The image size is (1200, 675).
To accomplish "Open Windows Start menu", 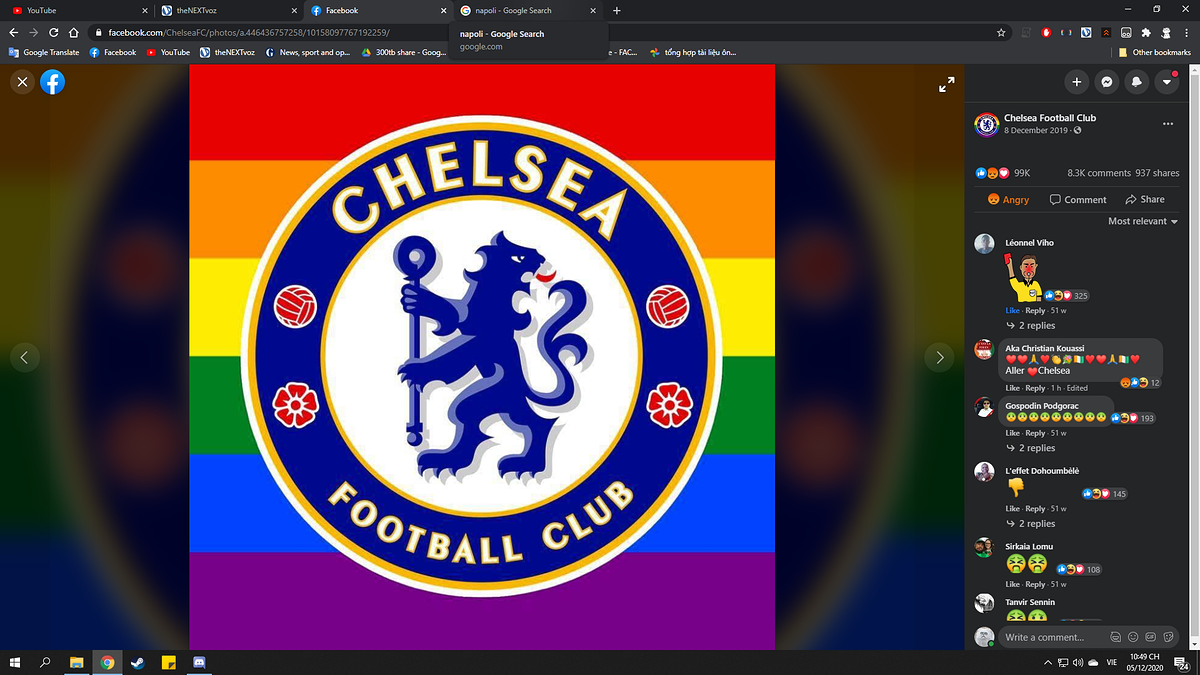I will 15,662.
